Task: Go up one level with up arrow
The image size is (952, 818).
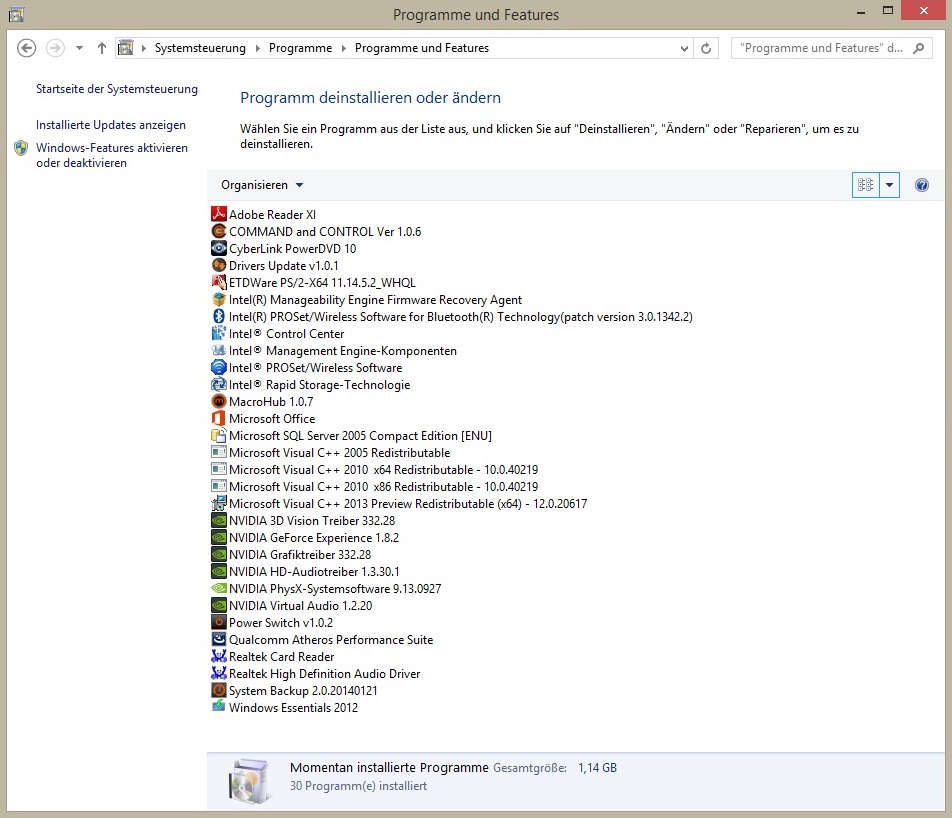Action: (101, 47)
